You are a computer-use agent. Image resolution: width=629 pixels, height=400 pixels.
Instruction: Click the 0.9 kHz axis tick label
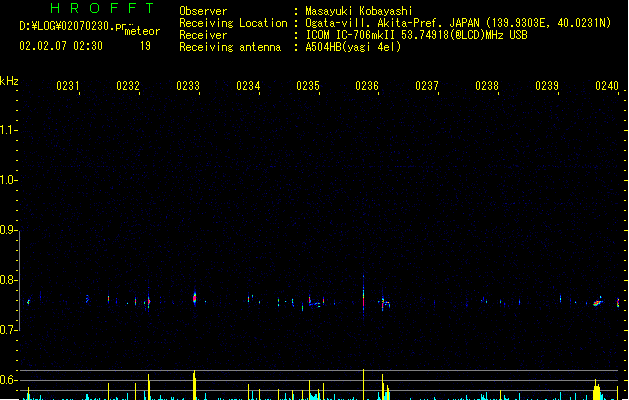(8, 230)
